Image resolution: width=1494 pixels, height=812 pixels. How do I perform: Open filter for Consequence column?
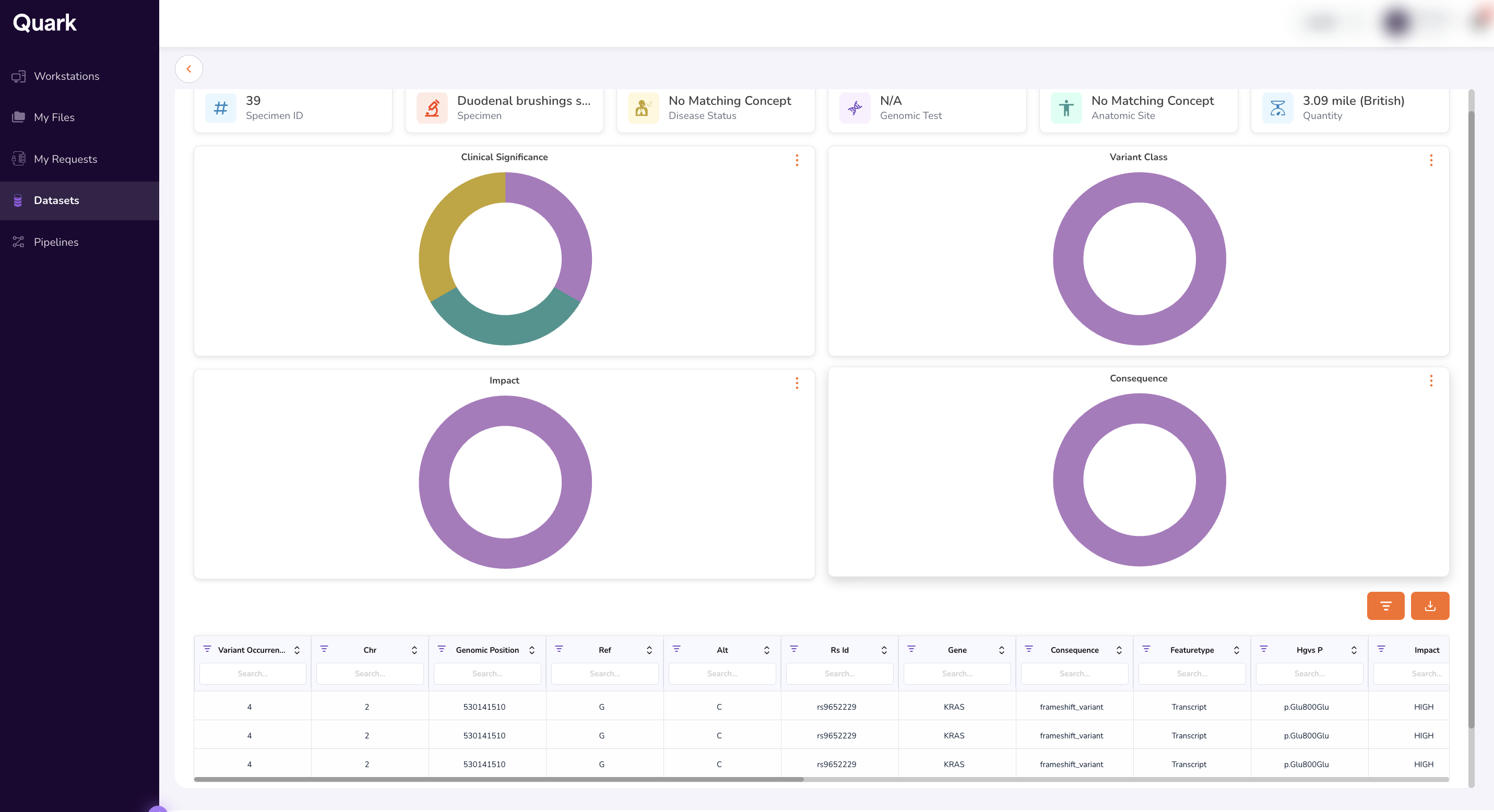click(x=1029, y=649)
